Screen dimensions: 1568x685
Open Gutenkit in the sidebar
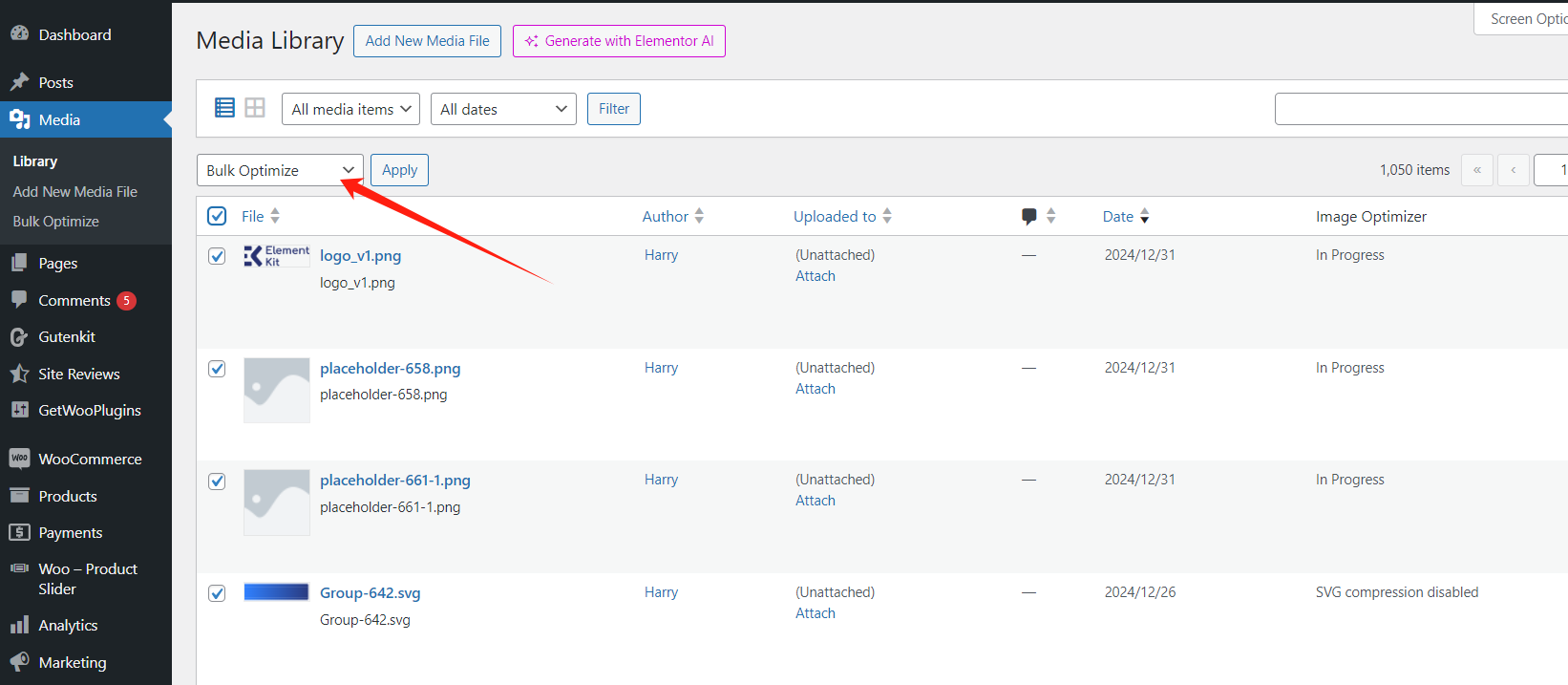point(67,336)
